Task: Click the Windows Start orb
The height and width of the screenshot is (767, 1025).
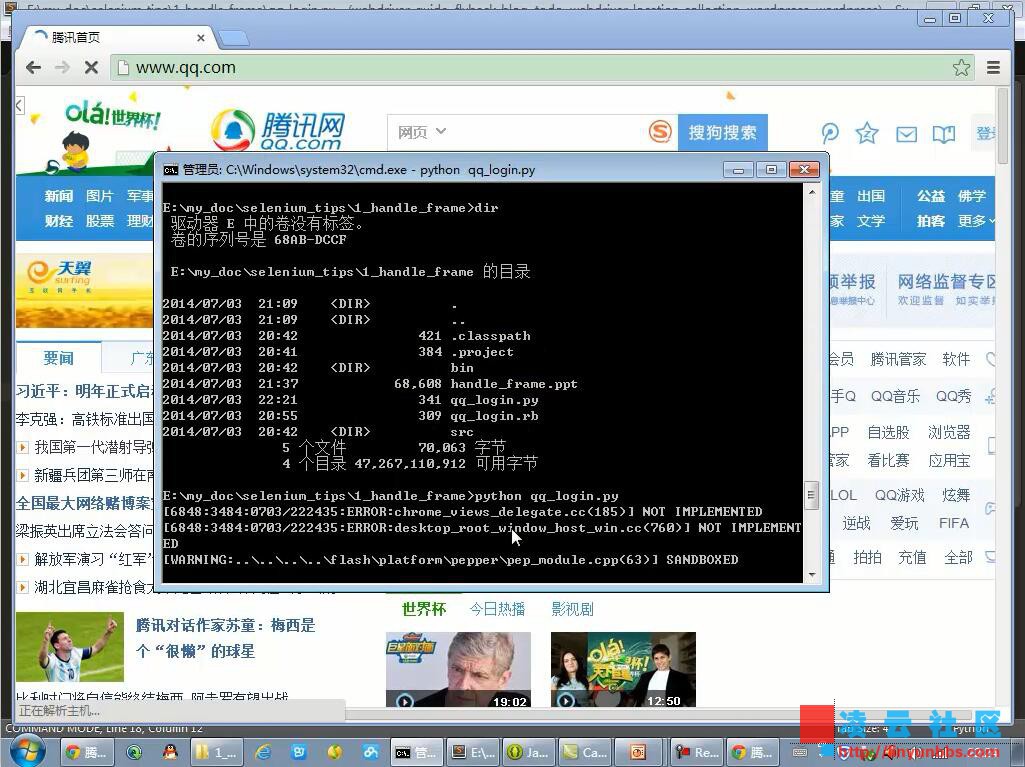Action: pyautogui.click(x=27, y=752)
